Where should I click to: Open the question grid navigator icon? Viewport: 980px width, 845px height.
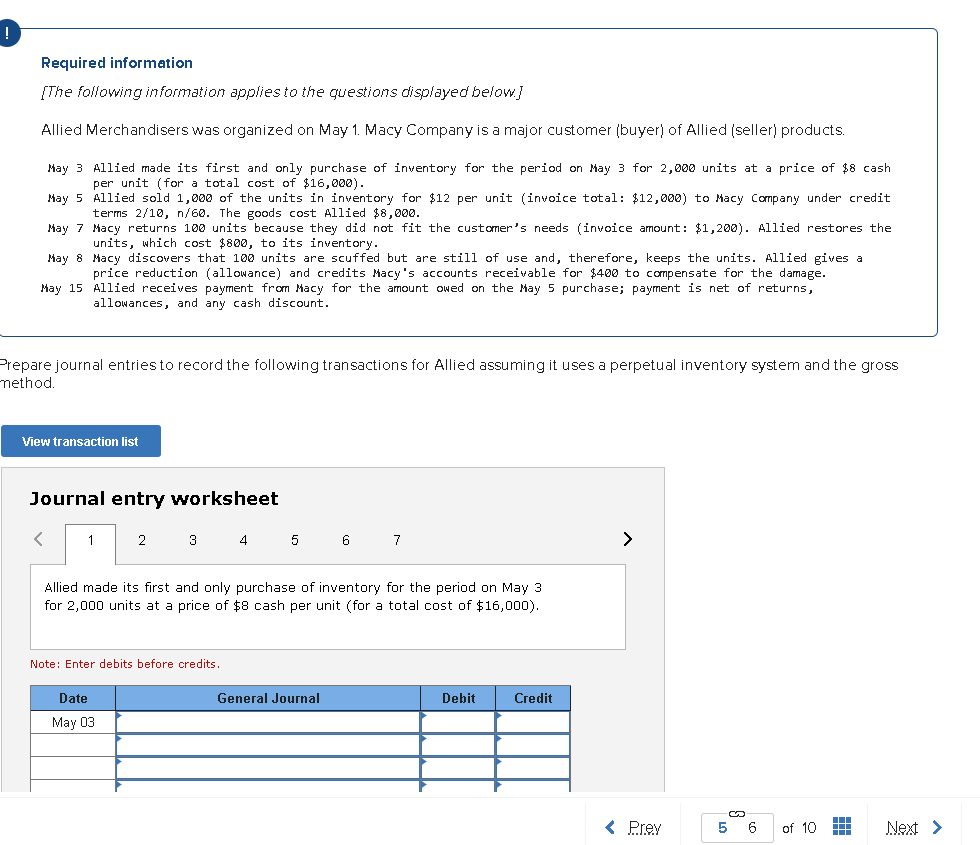[841, 826]
